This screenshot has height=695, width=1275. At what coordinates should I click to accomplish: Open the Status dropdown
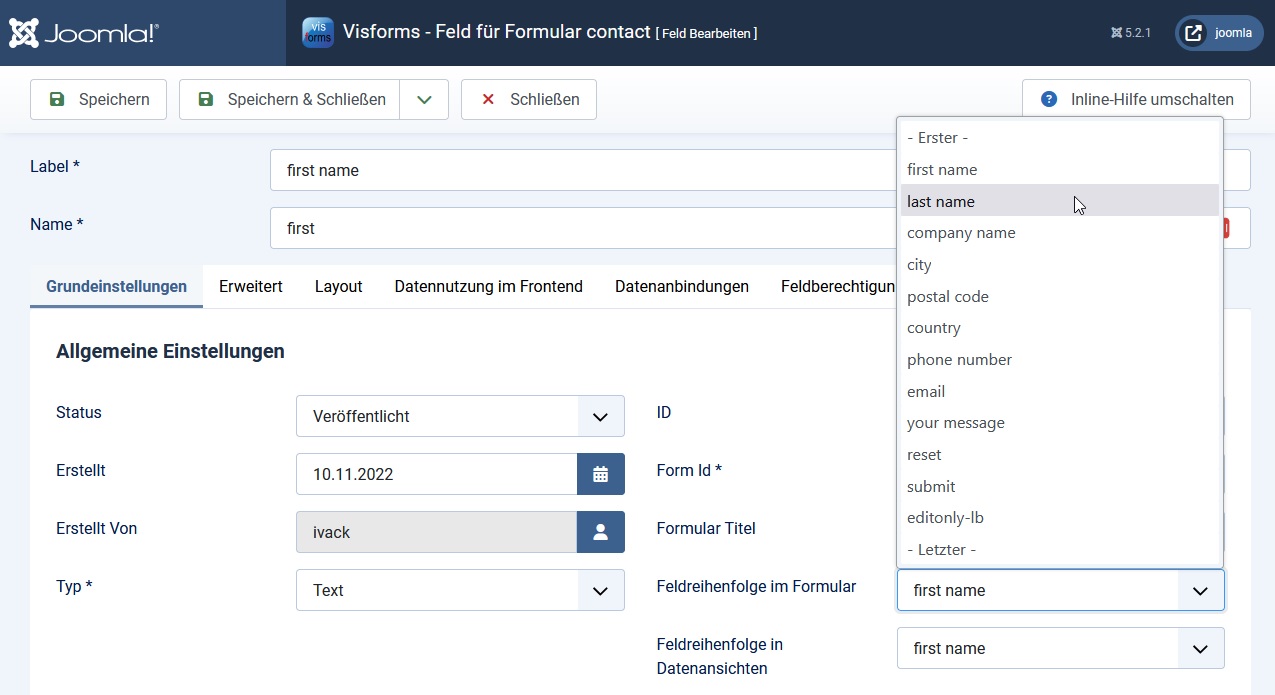pos(460,416)
